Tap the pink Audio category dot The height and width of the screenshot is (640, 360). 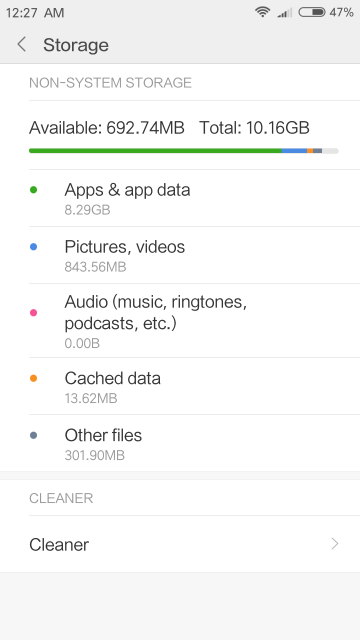pos(33,313)
